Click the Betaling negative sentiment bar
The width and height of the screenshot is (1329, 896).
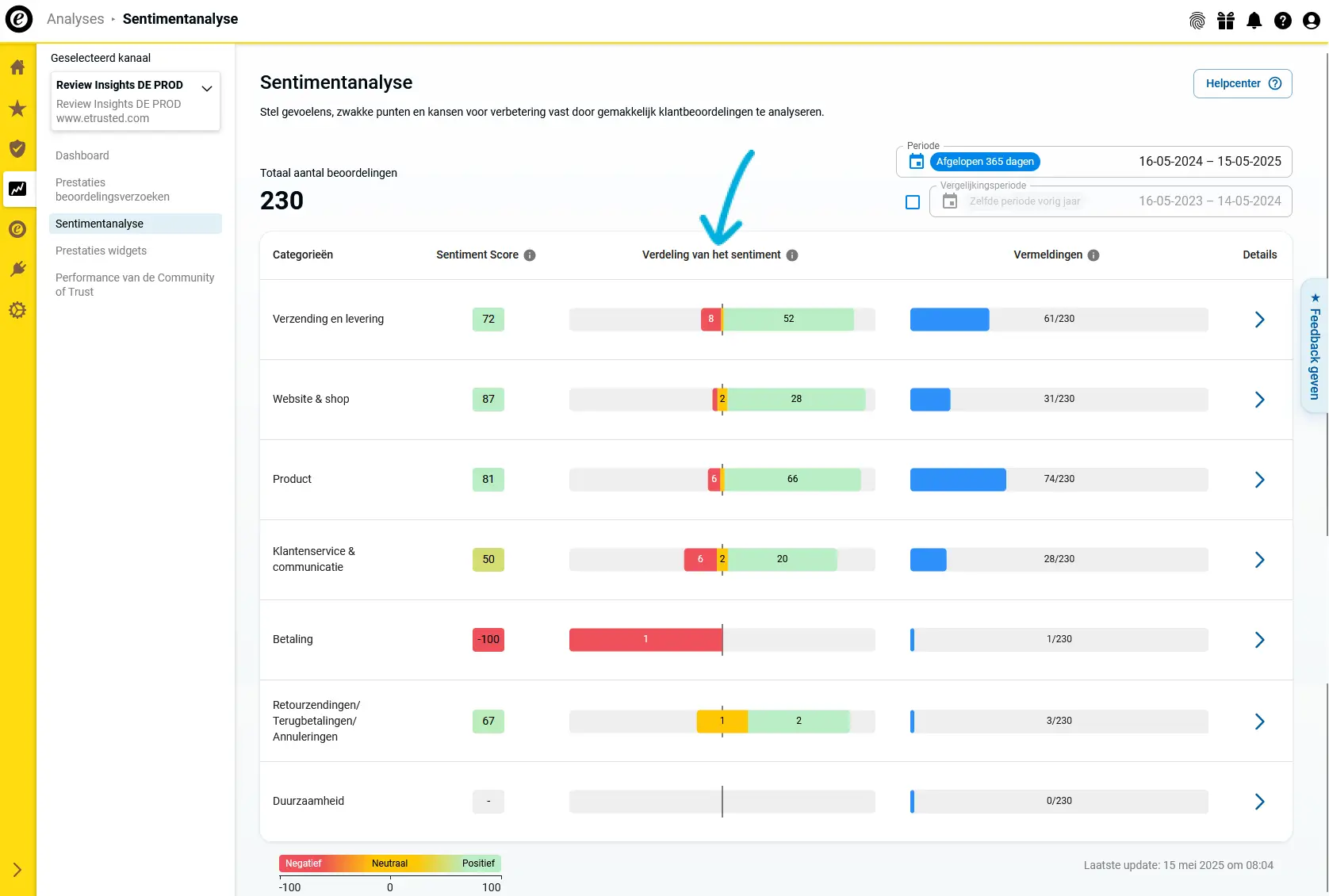(645, 639)
